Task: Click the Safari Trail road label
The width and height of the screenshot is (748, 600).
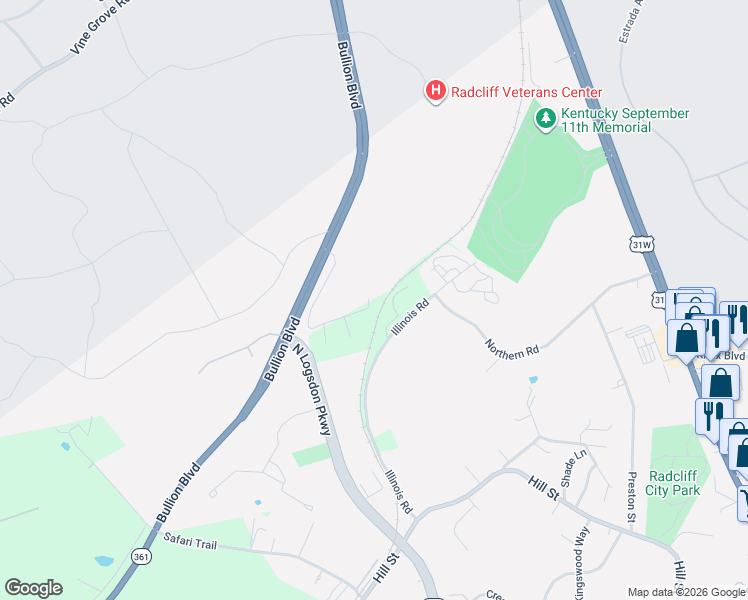Action: [x=190, y=541]
